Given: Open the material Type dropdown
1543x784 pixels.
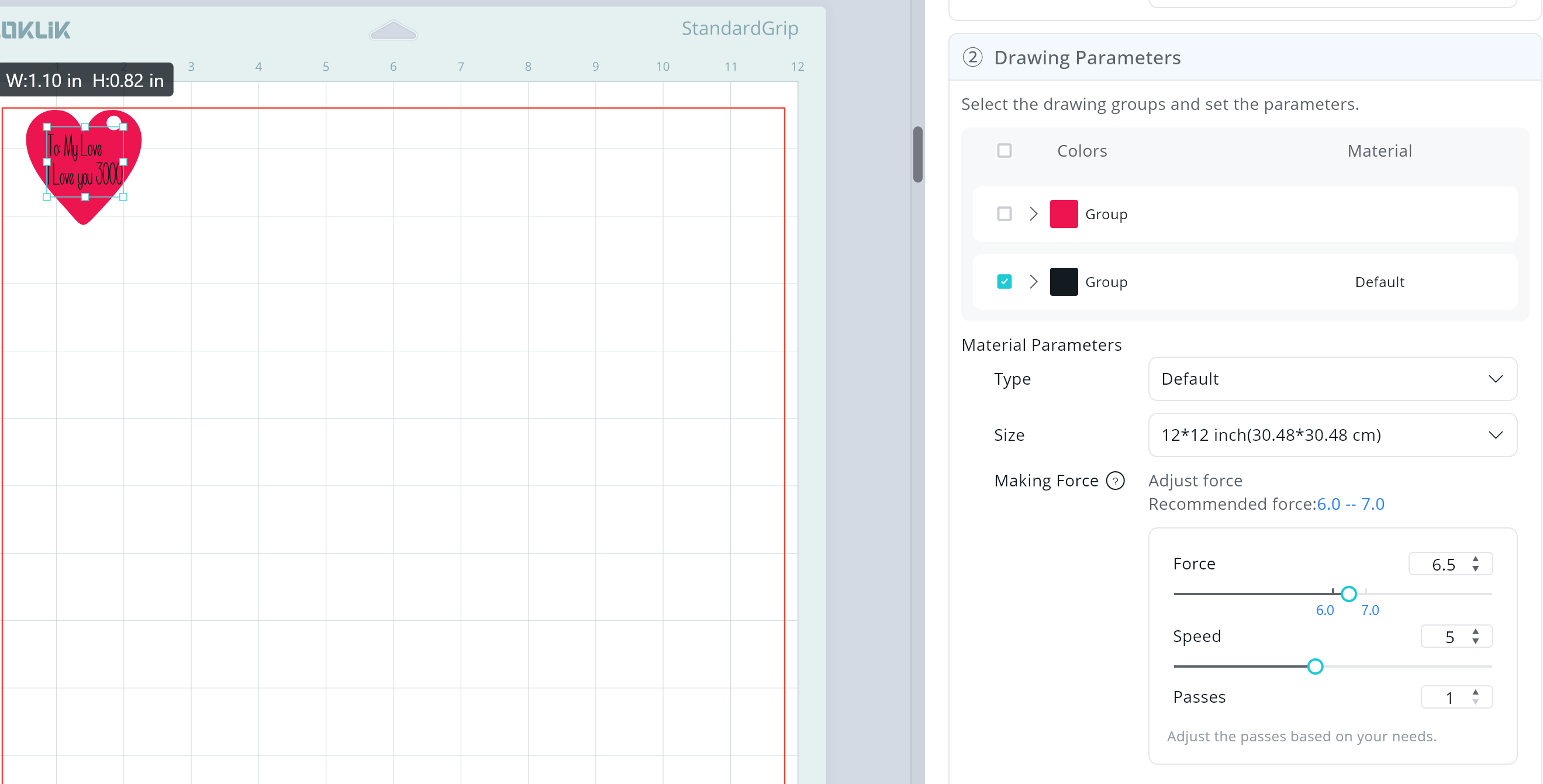Looking at the screenshot, I should (x=1332, y=378).
